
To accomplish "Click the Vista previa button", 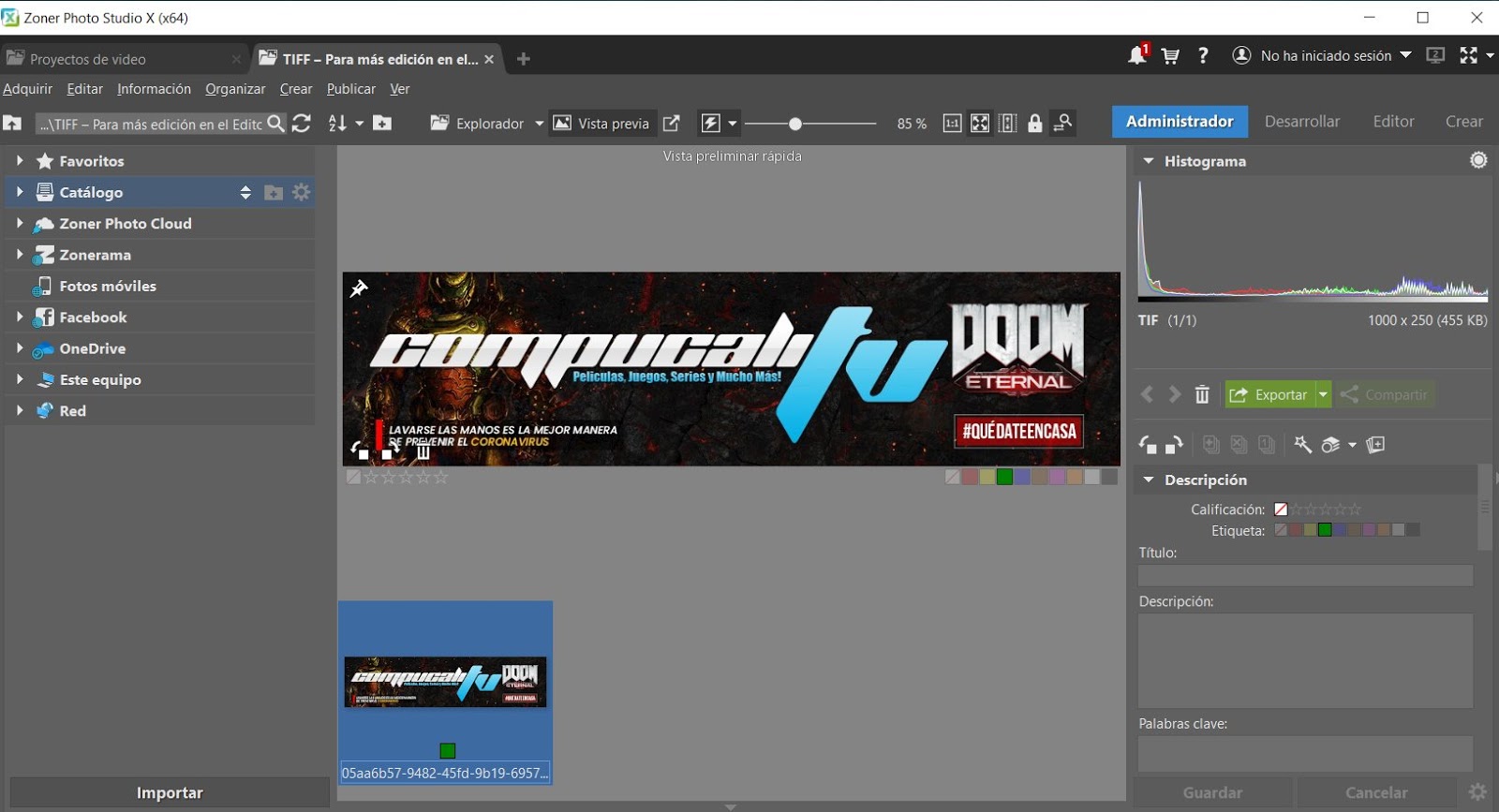I will click(x=602, y=123).
